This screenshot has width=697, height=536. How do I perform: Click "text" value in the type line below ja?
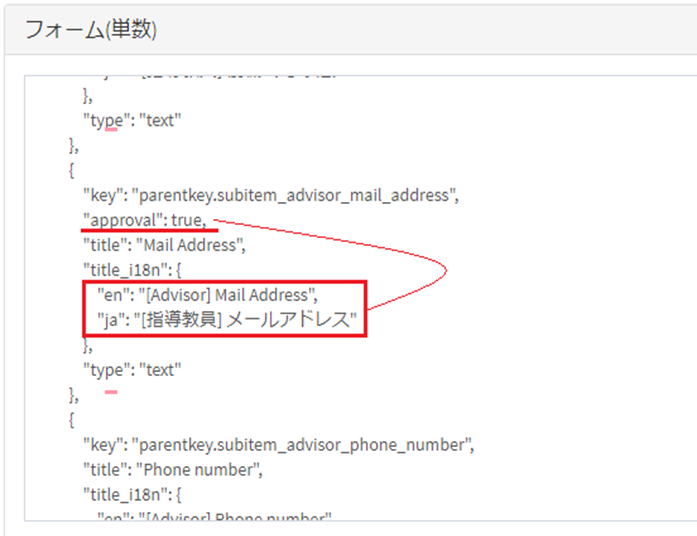pyautogui.click(x=160, y=369)
